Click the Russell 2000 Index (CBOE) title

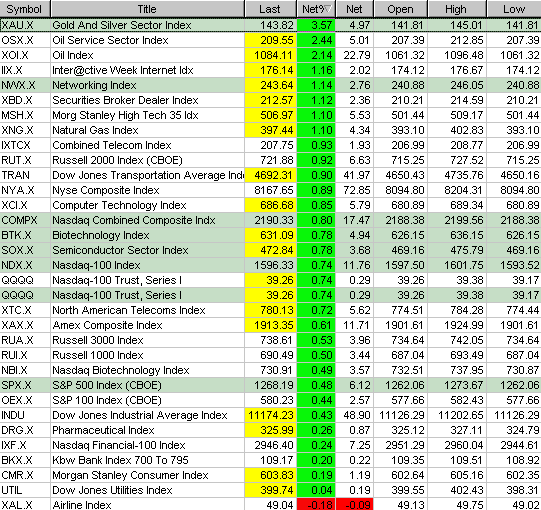117,160
